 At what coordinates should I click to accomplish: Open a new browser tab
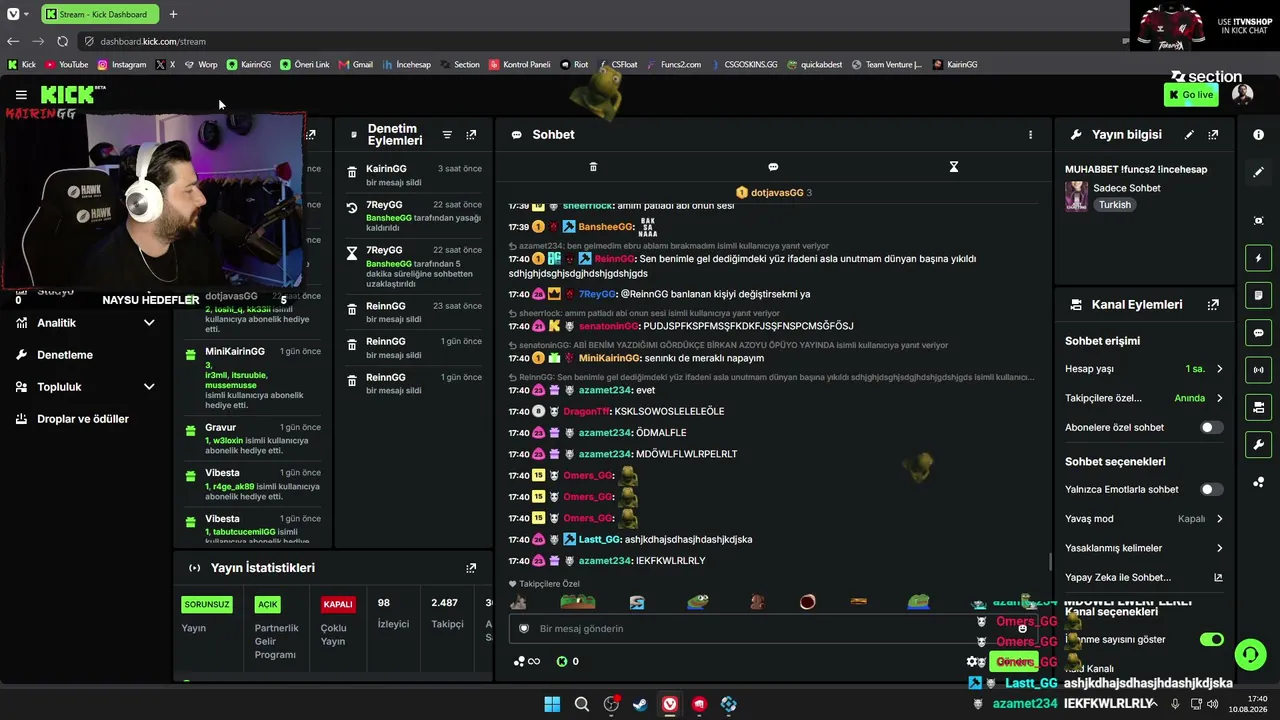point(173,14)
